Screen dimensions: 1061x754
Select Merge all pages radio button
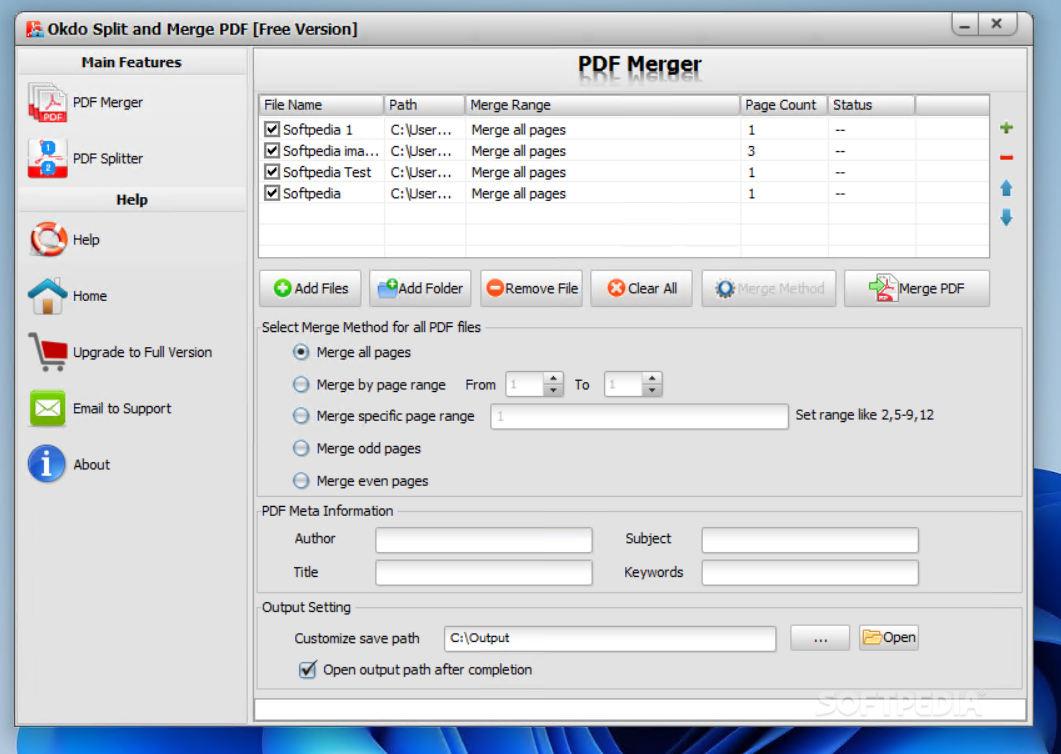pos(301,352)
